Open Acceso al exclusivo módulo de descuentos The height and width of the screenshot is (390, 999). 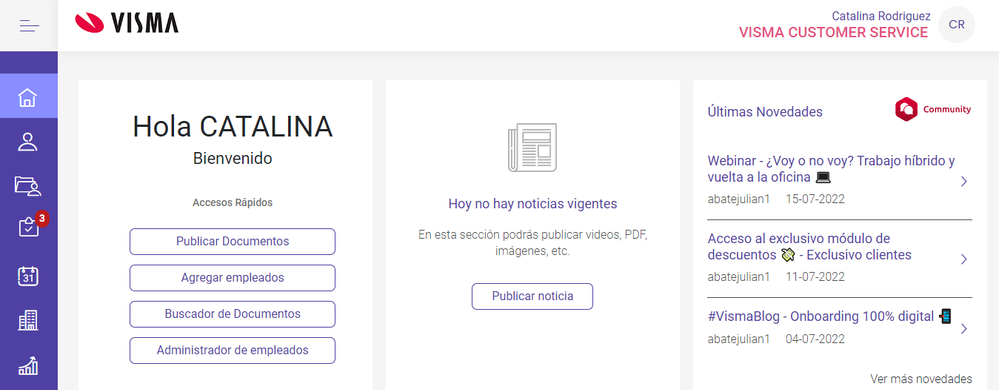point(809,247)
